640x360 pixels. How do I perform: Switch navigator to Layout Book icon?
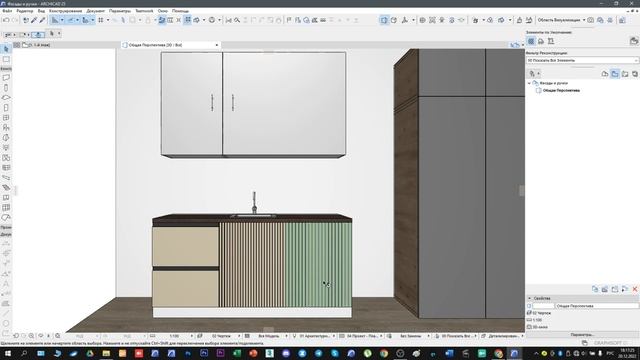[x=625, y=74]
